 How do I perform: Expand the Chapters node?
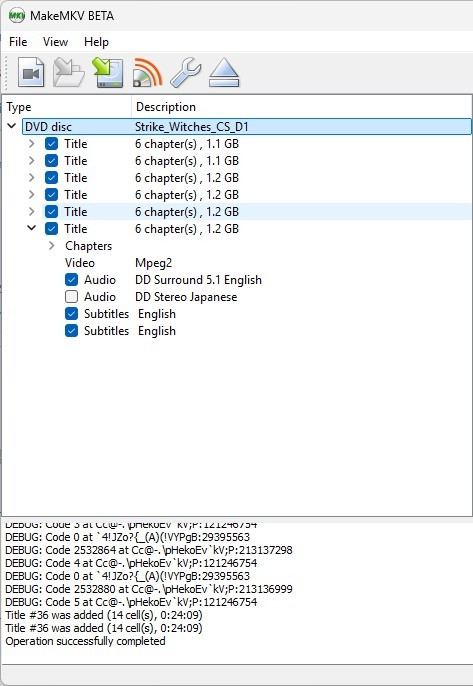tap(52, 245)
